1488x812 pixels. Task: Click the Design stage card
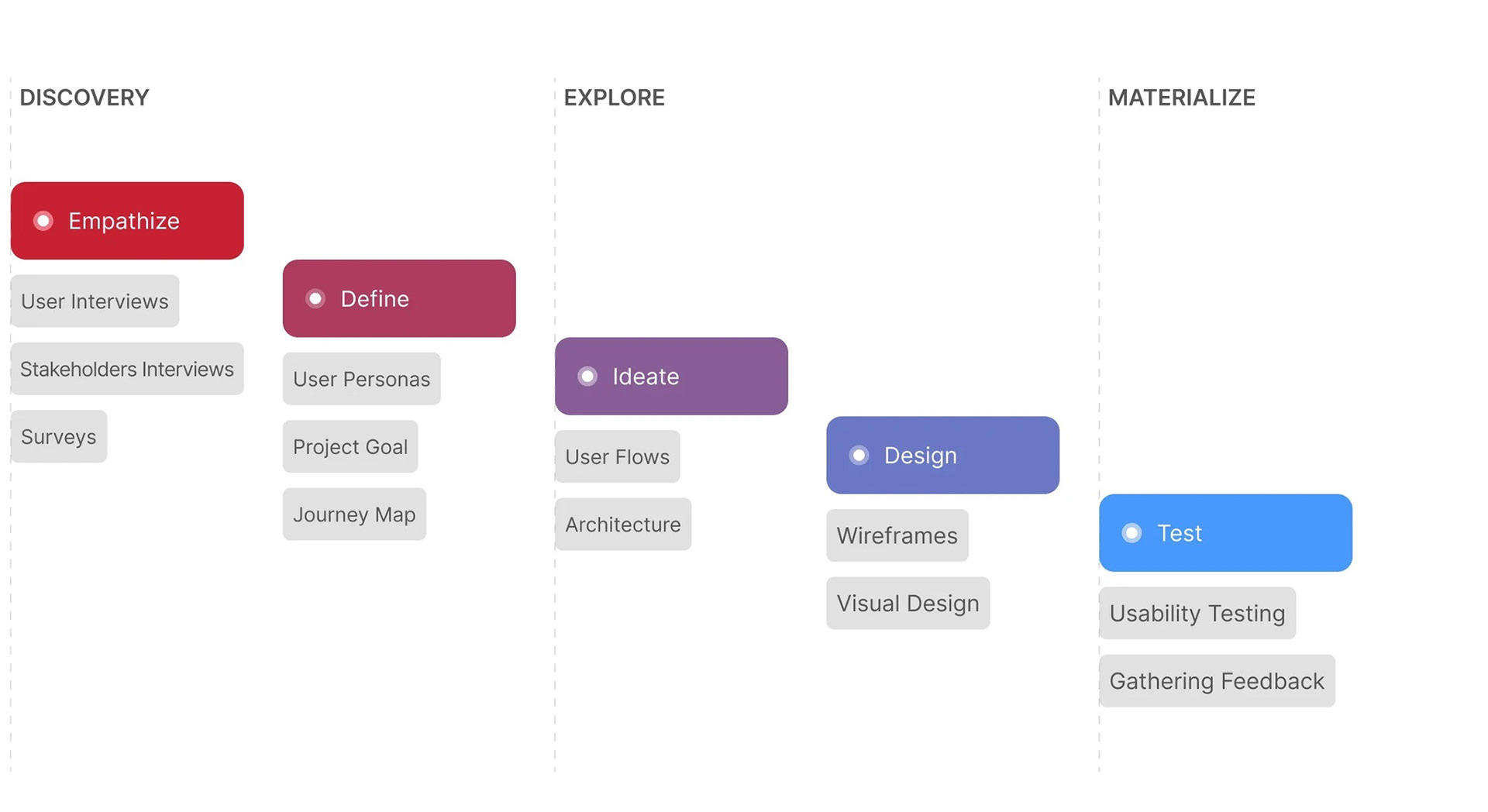942,455
